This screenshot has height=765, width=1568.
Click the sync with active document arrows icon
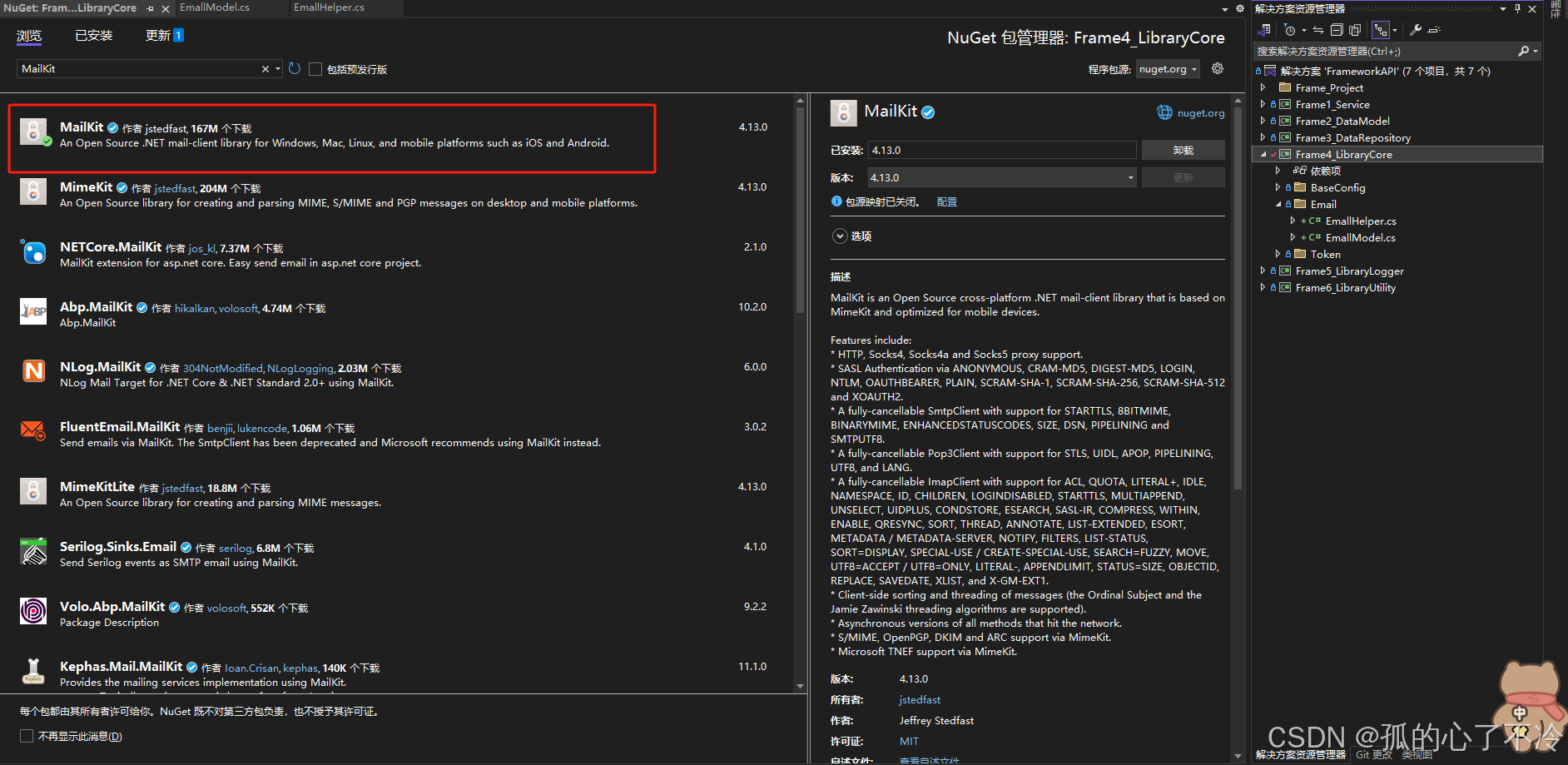pyautogui.click(x=1318, y=30)
